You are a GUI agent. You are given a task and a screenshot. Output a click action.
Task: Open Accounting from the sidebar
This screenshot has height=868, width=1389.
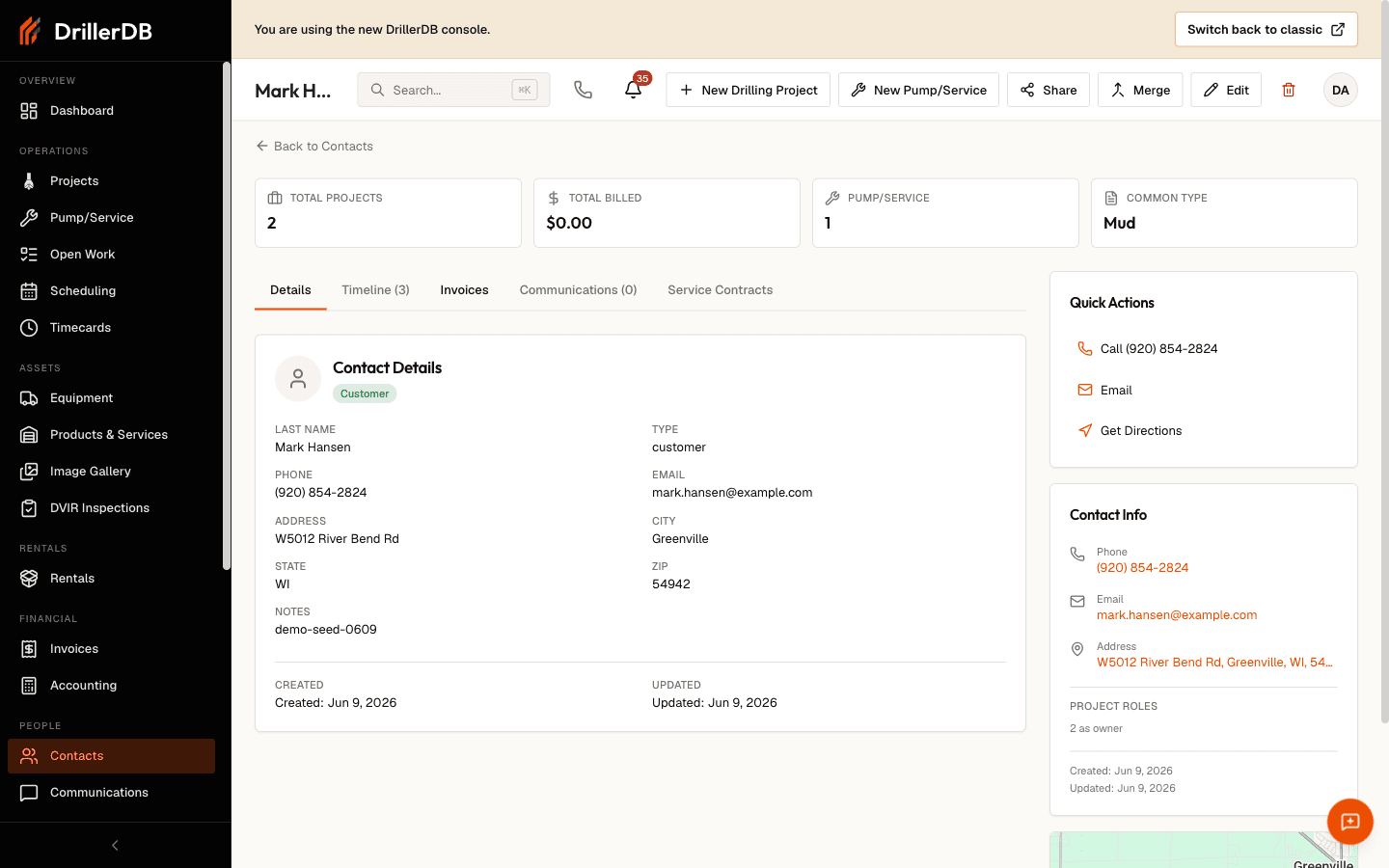(x=111, y=686)
